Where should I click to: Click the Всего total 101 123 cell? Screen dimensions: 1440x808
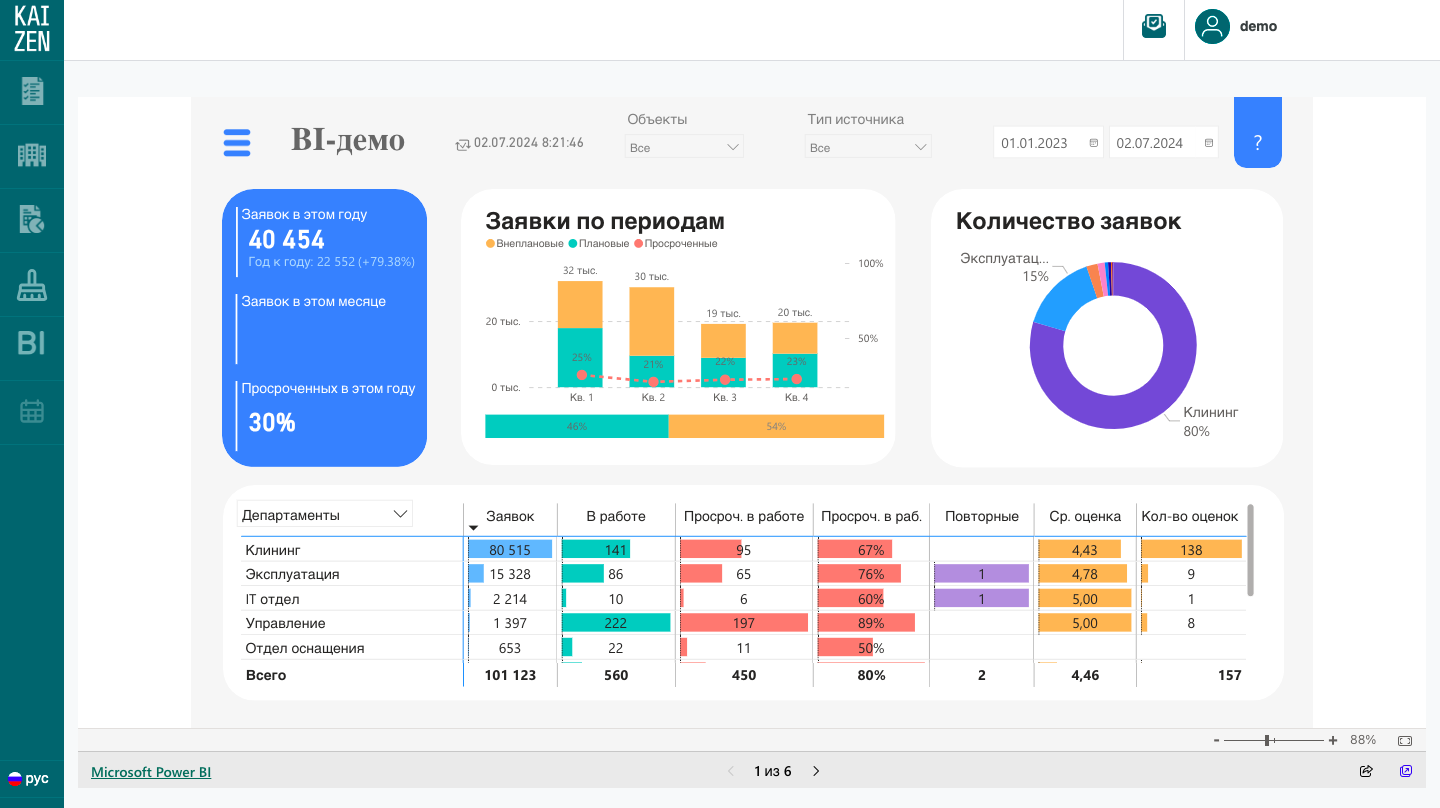(x=510, y=675)
